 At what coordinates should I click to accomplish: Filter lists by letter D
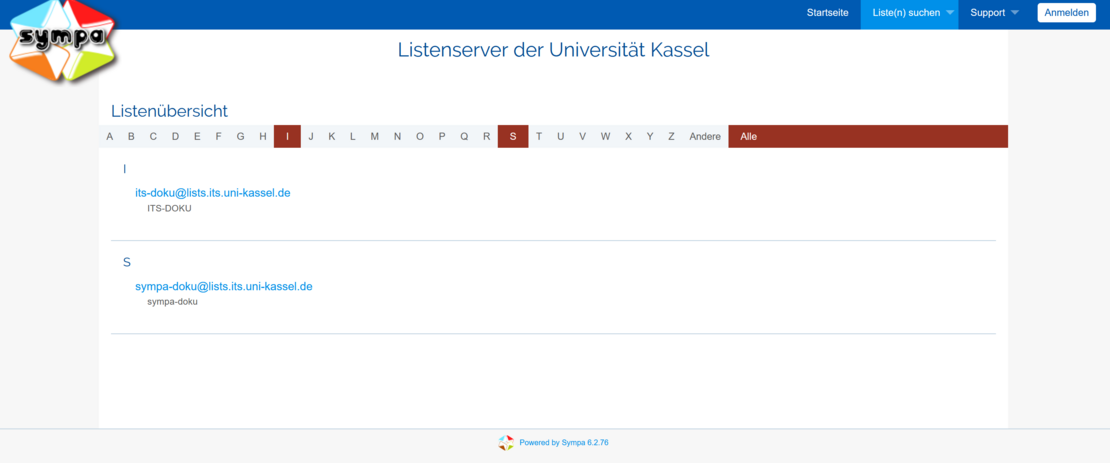(x=176, y=137)
